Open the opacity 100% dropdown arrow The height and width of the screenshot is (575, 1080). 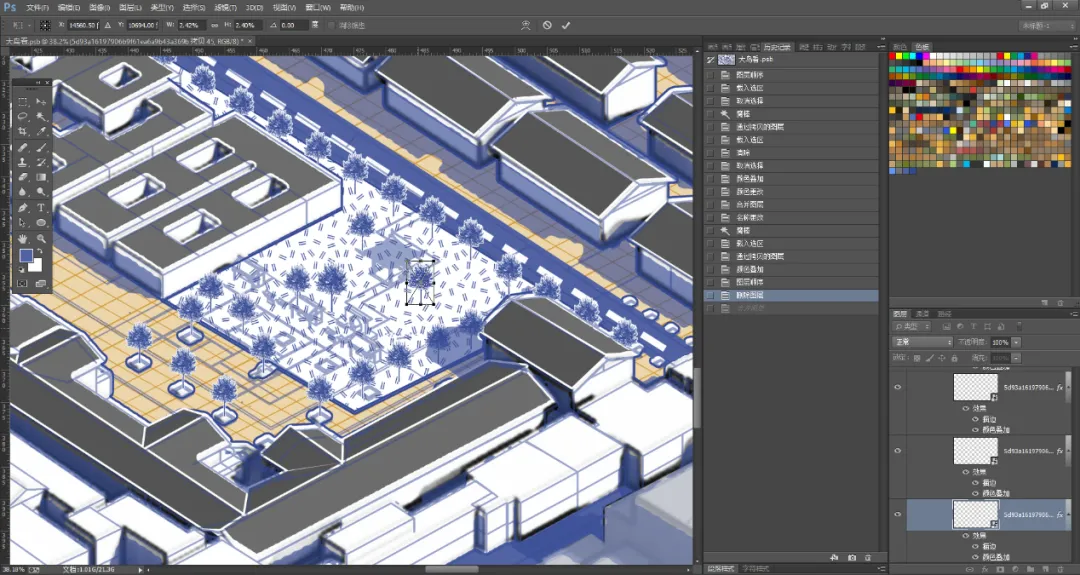click(x=1016, y=342)
